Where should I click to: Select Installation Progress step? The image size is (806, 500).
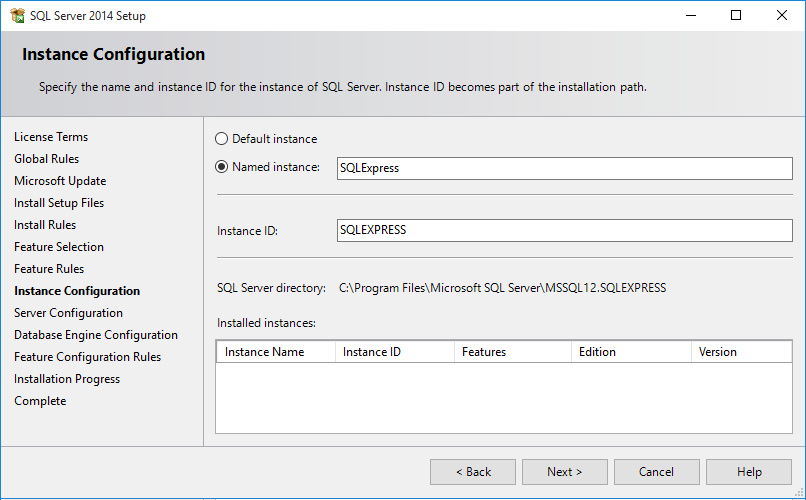pos(67,379)
